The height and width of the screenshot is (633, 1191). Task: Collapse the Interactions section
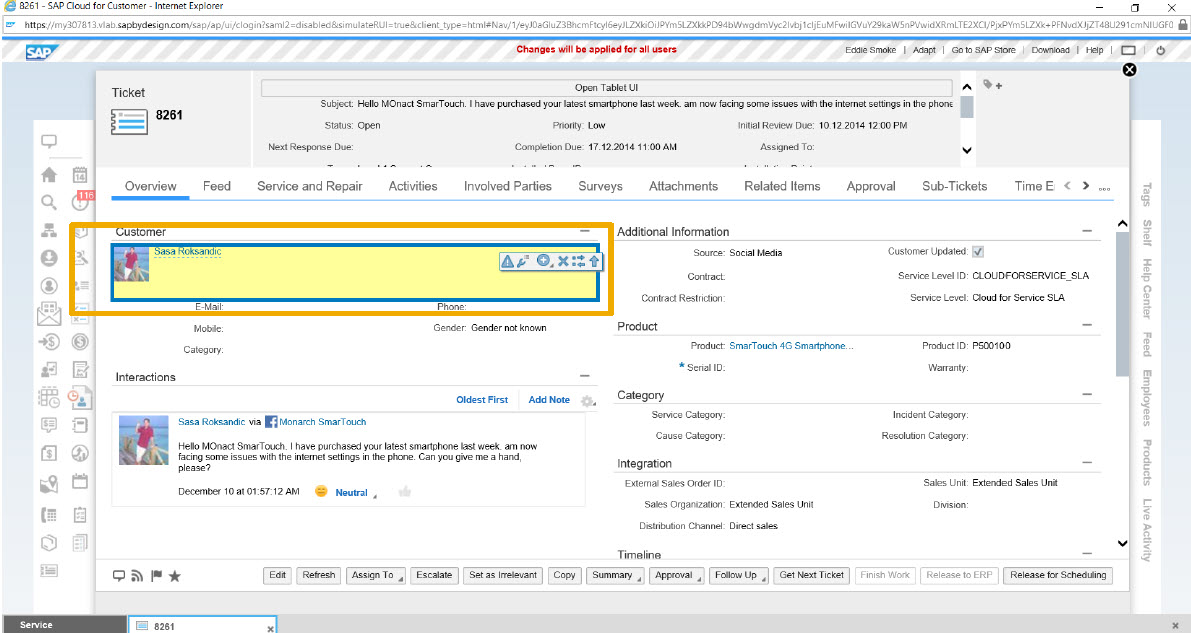[584, 376]
